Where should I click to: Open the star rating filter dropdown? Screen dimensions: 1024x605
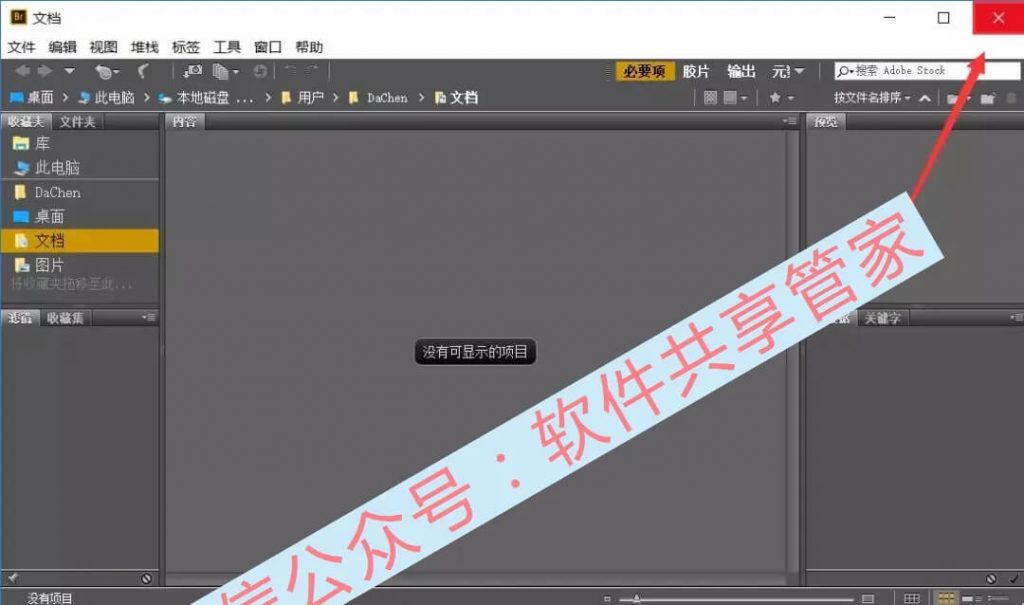tap(781, 97)
